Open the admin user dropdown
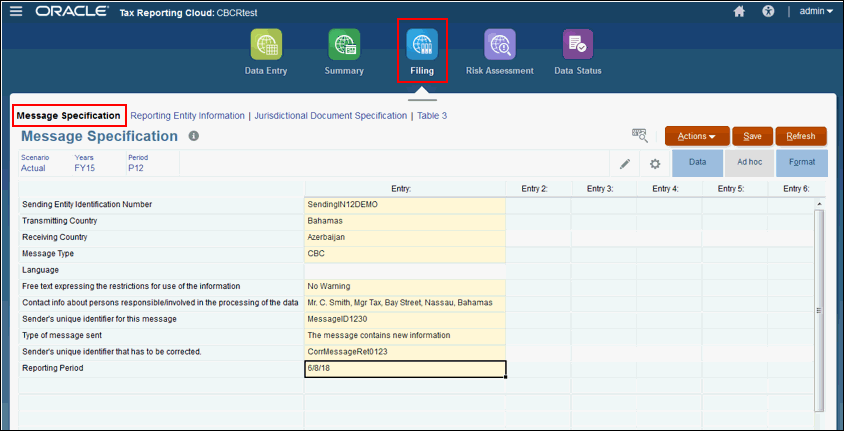This screenshot has height=431, width=844. coord(816,11)
